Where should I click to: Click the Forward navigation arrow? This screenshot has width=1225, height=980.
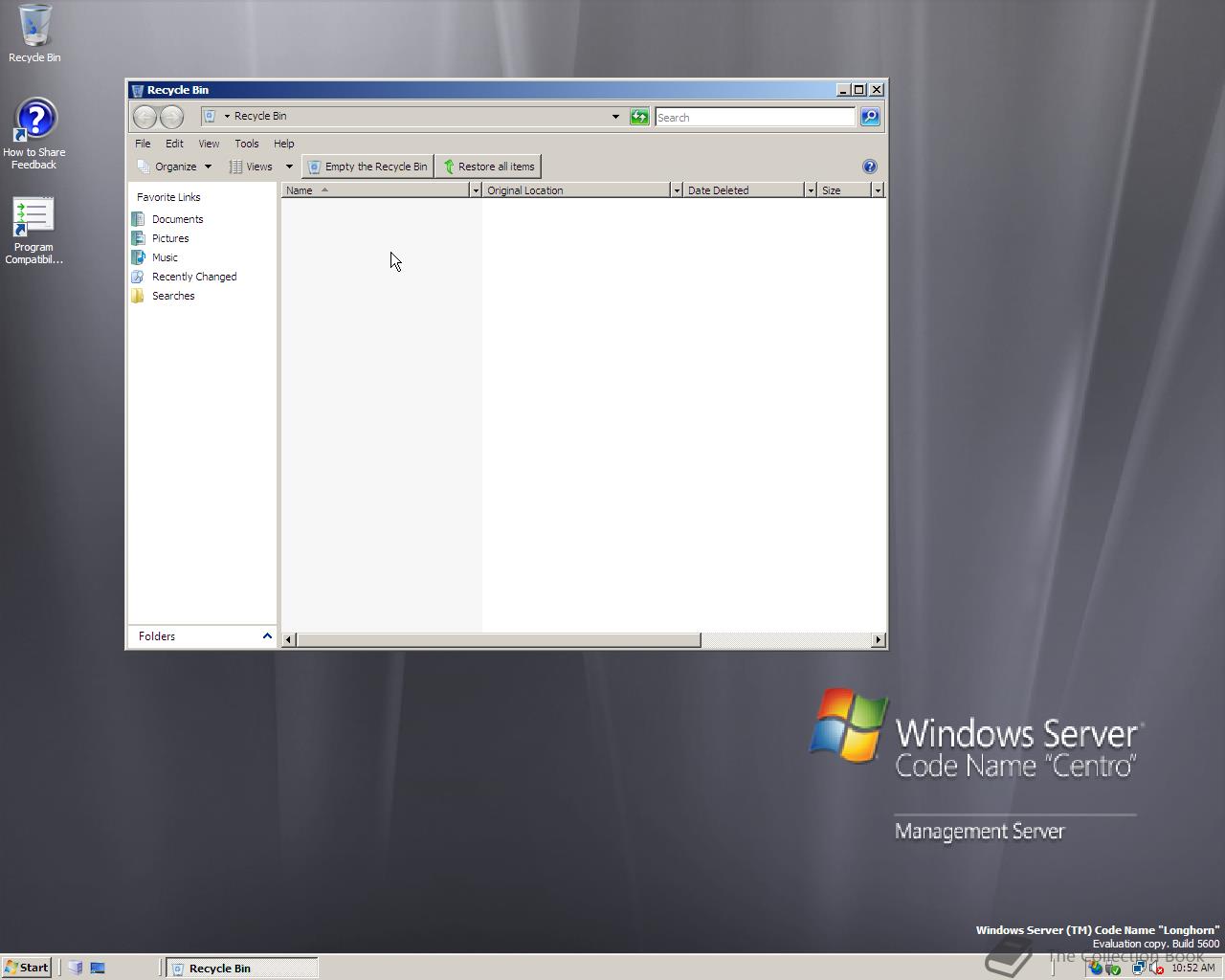(x=171, y=117)
